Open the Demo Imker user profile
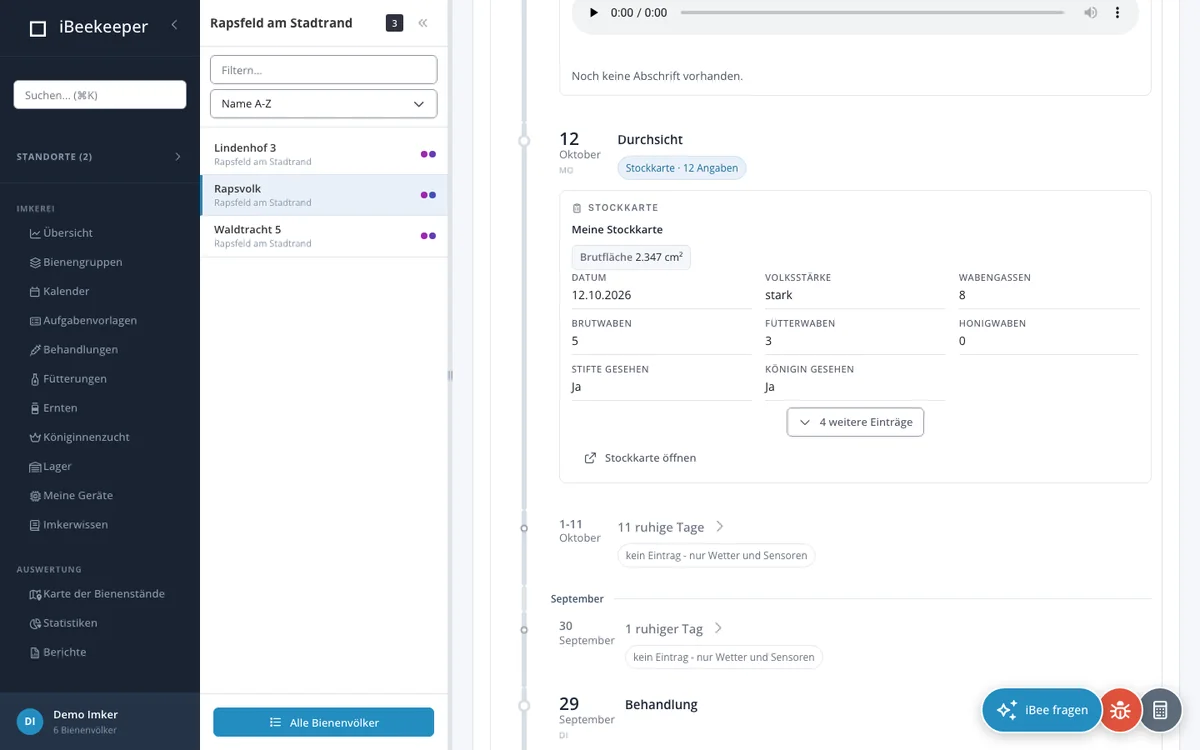 tap(100, 721)
